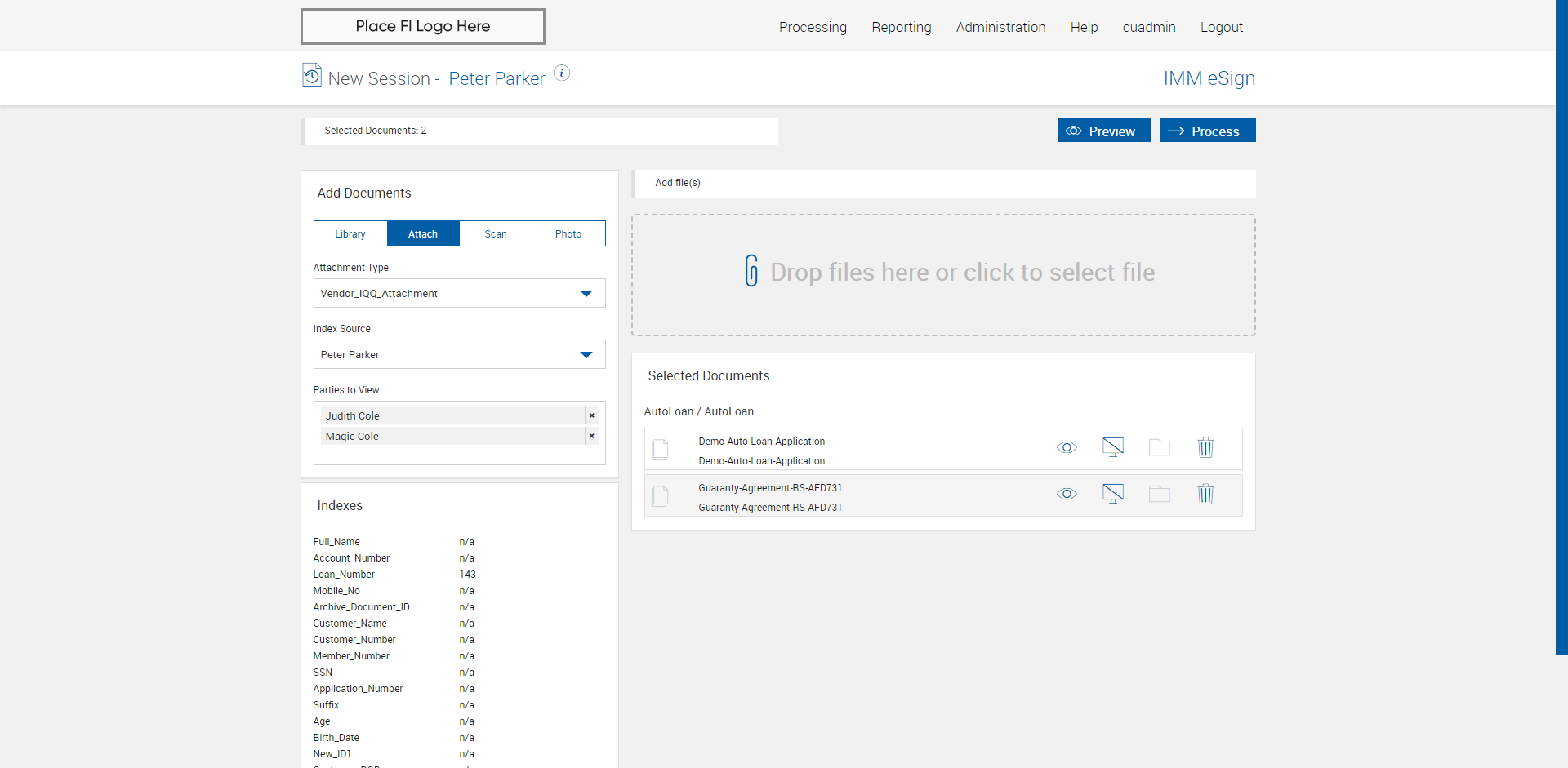This screenshot has width=1568, height=768.
Task: Click folder icon for Guaranty-Agreement-RS-AFD731 row
Action: coord(1159,494)
